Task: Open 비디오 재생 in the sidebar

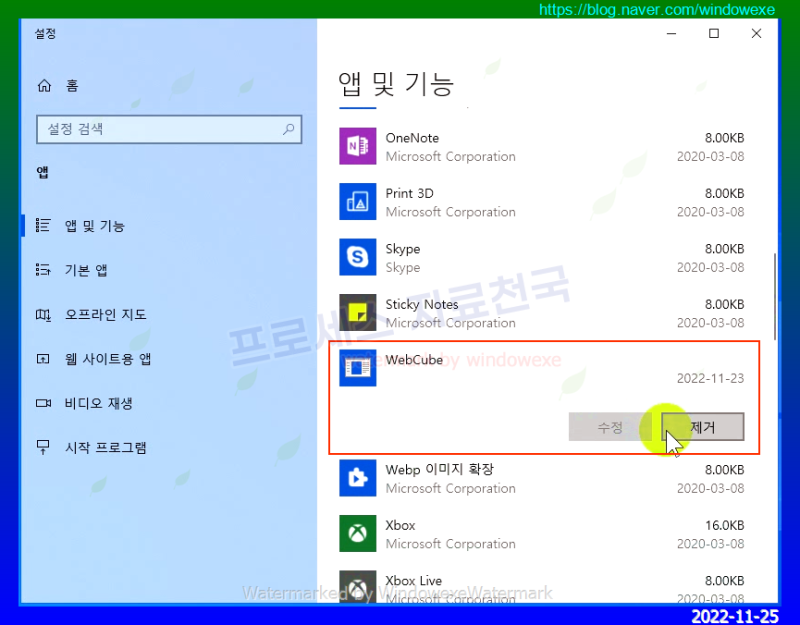Action: (98, 403)
